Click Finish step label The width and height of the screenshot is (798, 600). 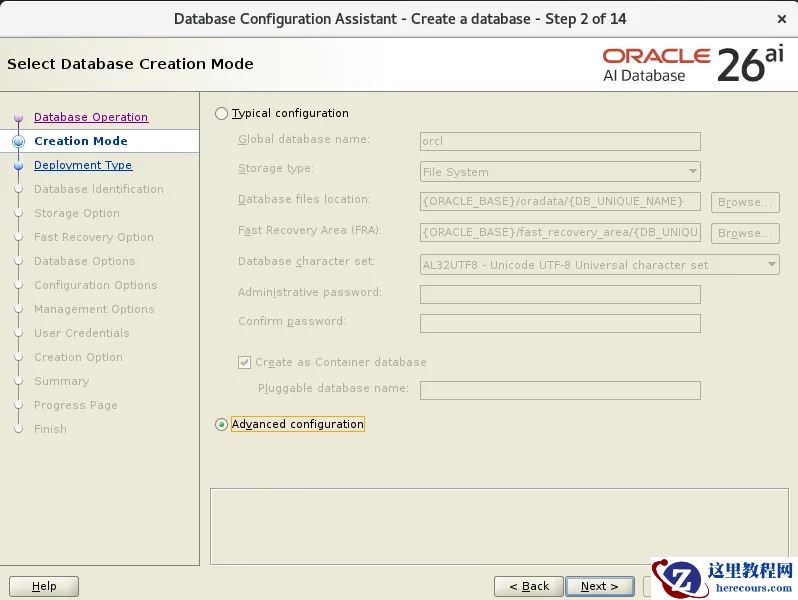pos(50,429)
